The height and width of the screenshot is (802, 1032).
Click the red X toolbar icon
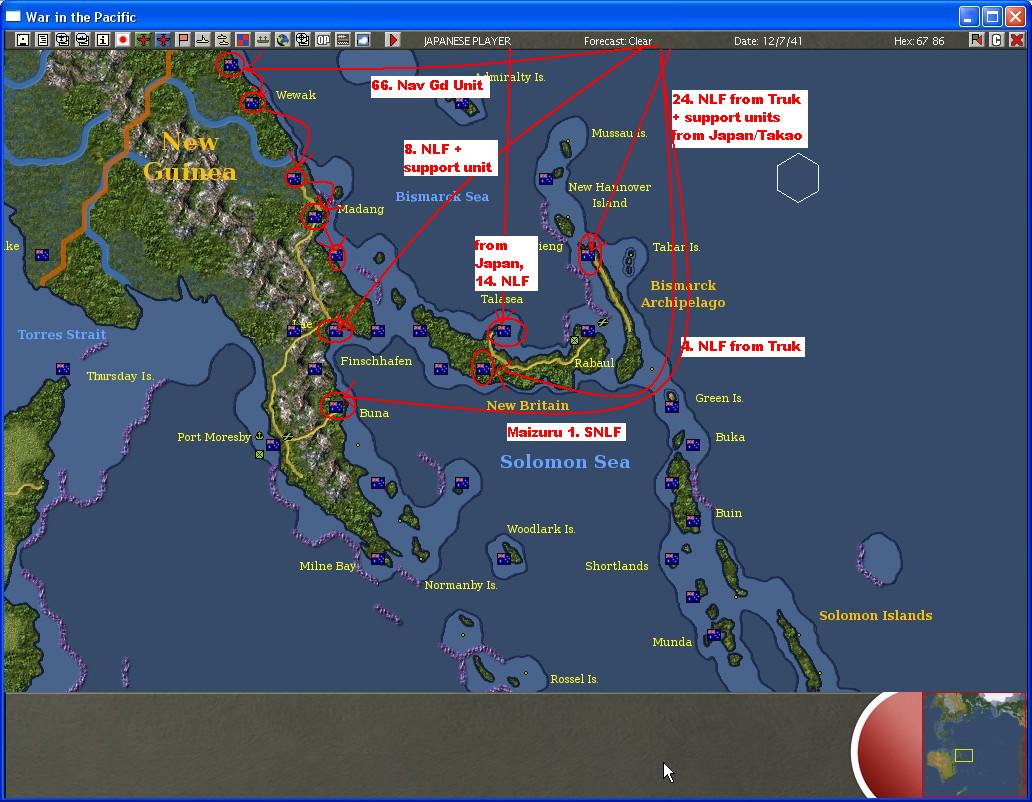tap(1017, 40)
